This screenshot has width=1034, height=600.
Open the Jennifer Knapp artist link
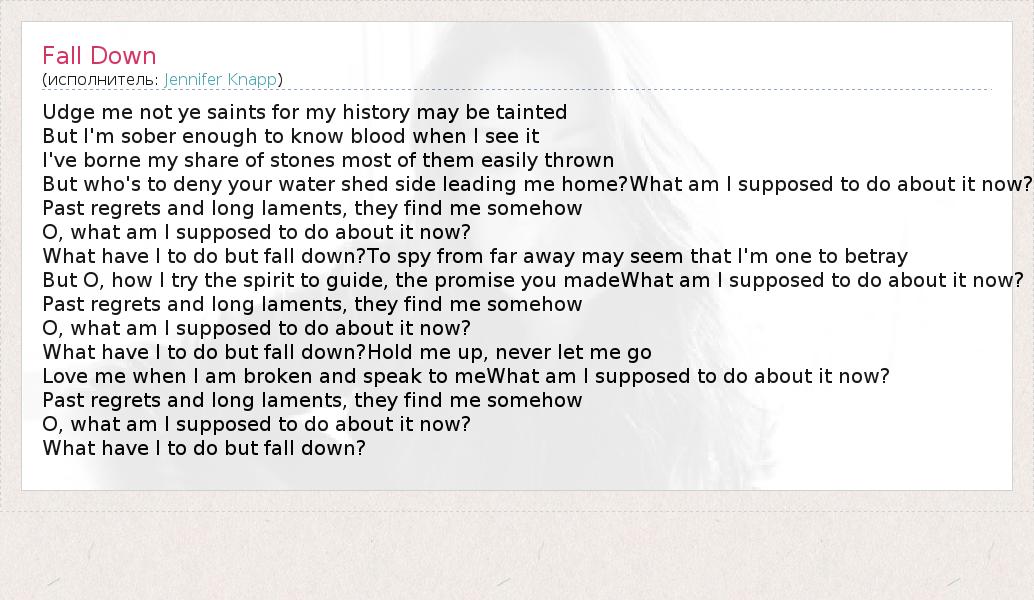pos(220,79)
